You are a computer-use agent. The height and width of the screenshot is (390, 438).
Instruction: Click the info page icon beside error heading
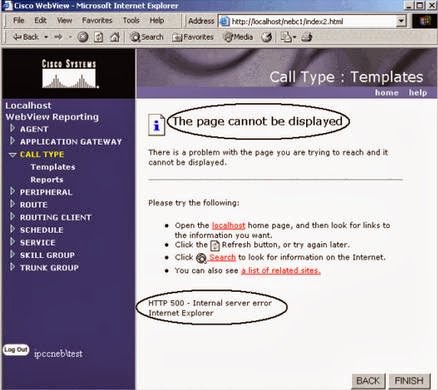[156, 125]
